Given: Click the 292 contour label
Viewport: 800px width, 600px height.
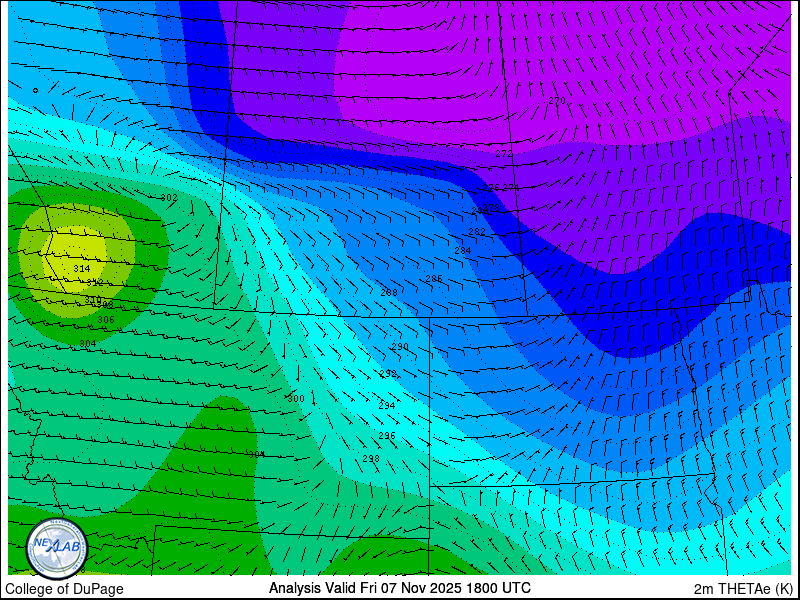Looking at the screenshot, I should tap(388, 373).
